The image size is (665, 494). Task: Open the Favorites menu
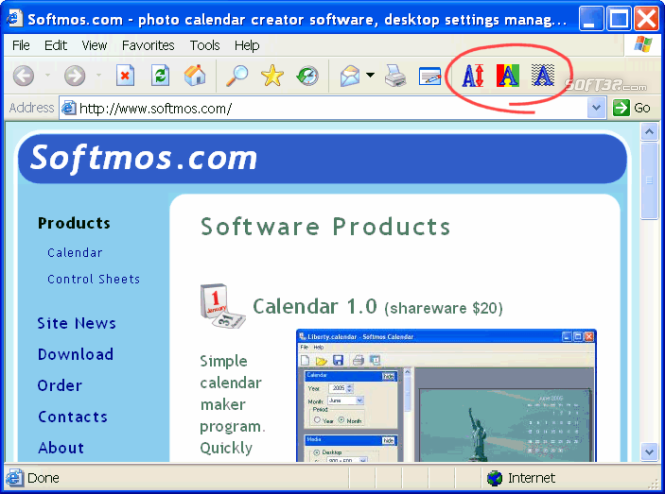(x=148, y=45)
